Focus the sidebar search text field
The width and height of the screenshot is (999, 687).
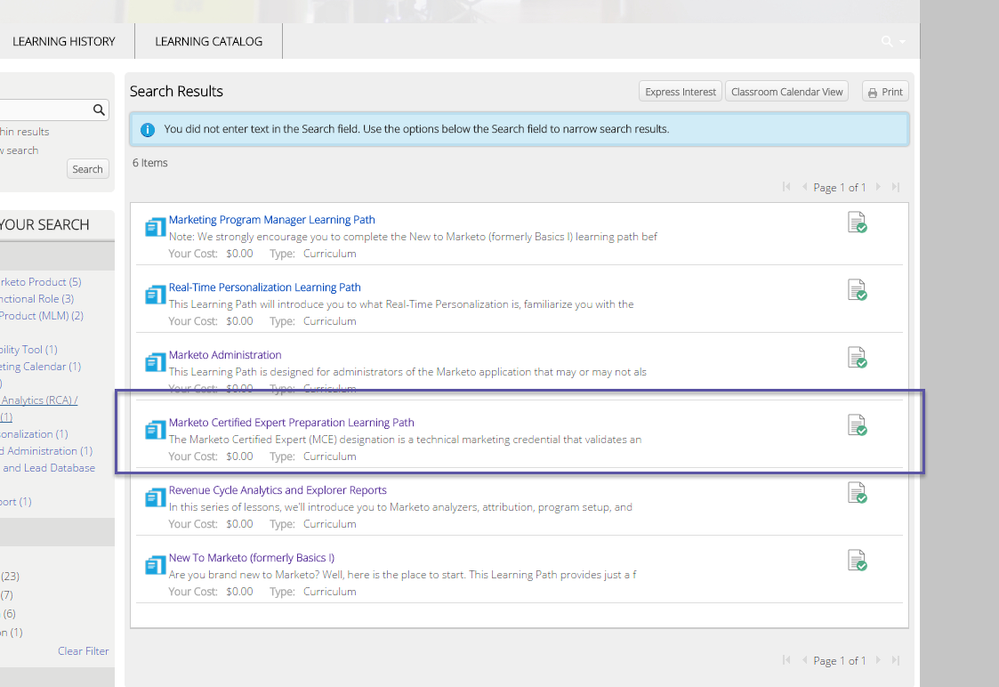point(54,110)
